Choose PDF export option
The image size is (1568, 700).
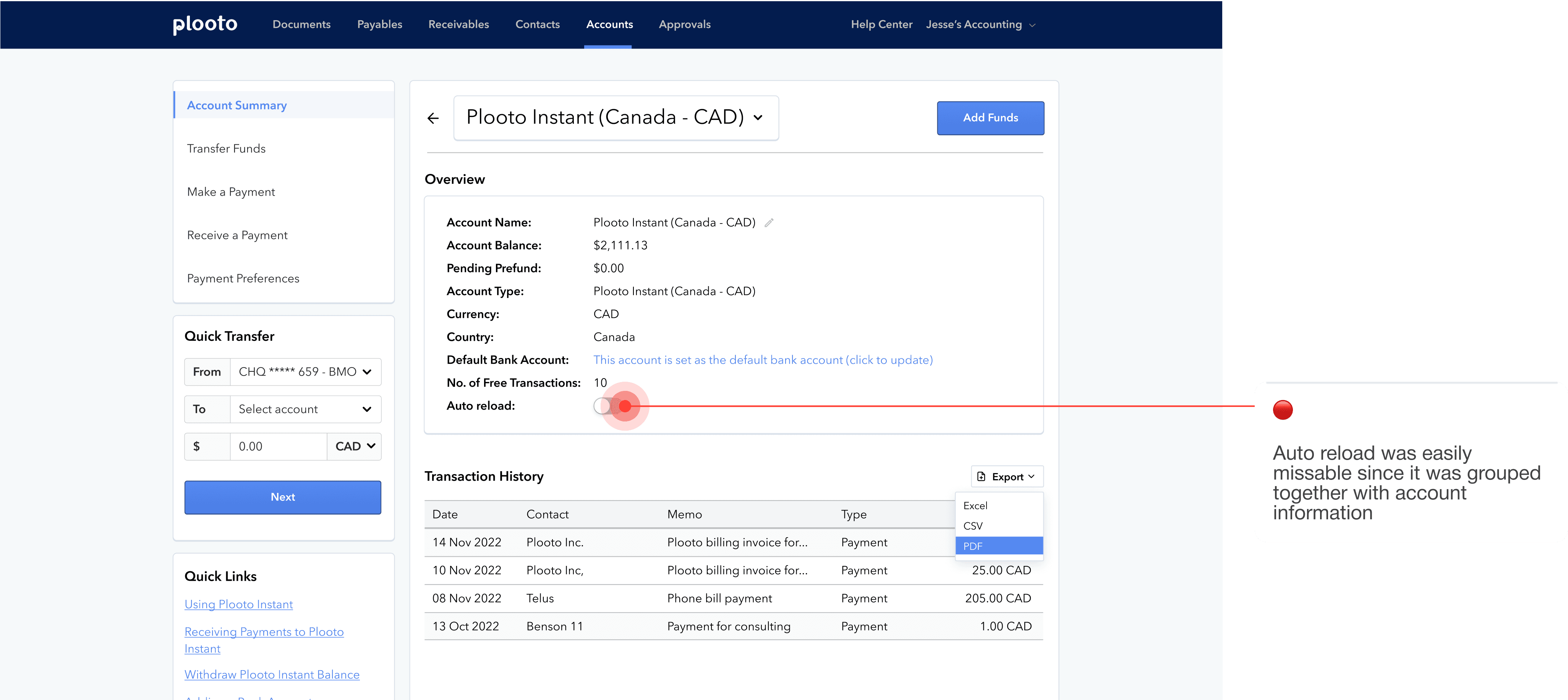coord(999,546)
